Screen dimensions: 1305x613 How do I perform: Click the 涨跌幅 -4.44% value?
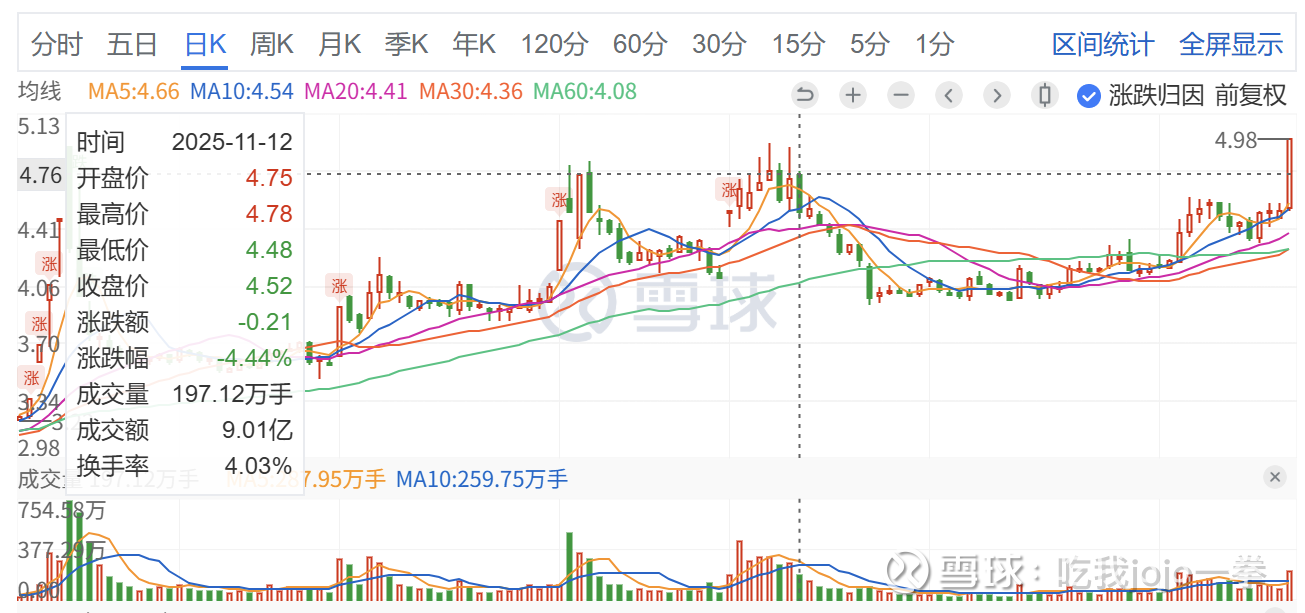coord(254,358)
